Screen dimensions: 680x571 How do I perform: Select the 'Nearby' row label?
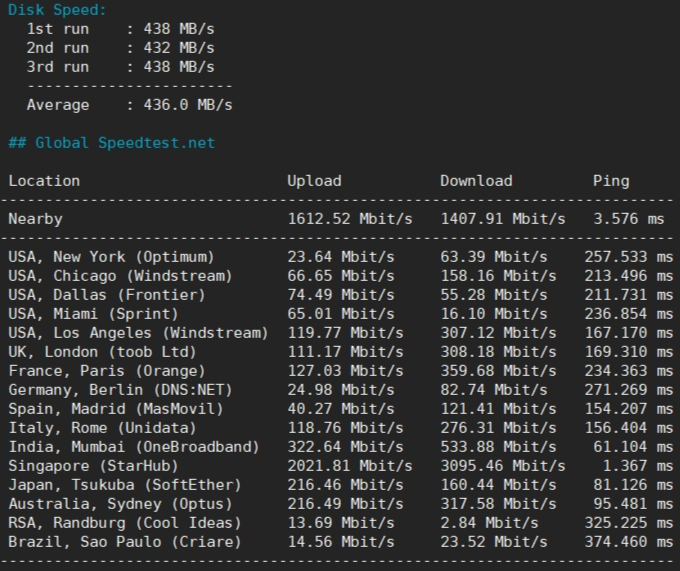coord(35,219)
